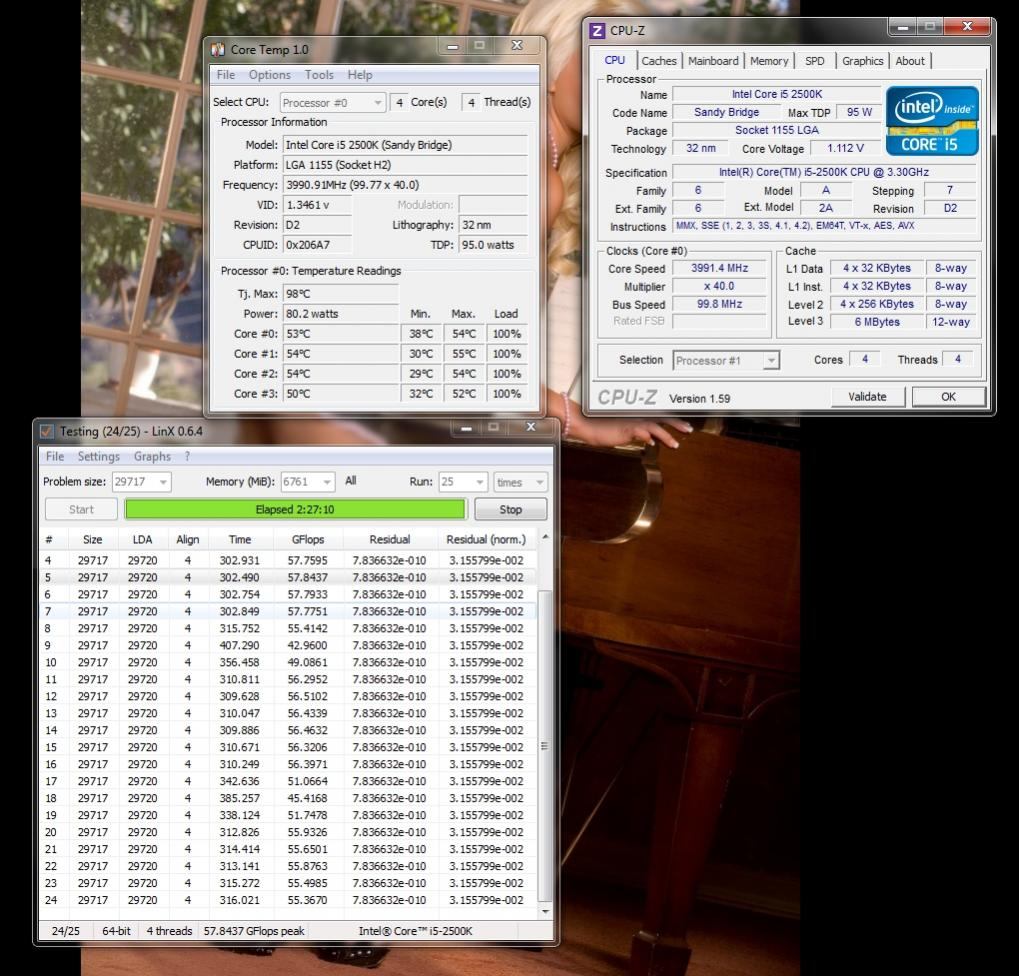
Task: Open Options menu in Core Temp
Action: 270,75
